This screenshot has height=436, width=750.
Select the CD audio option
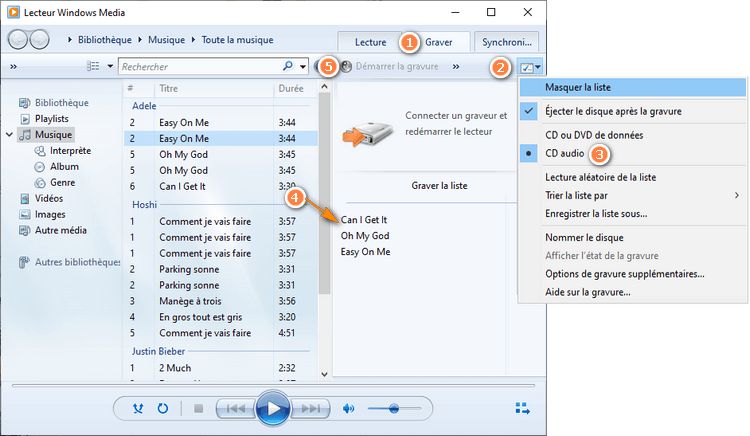tap(566, 154)
